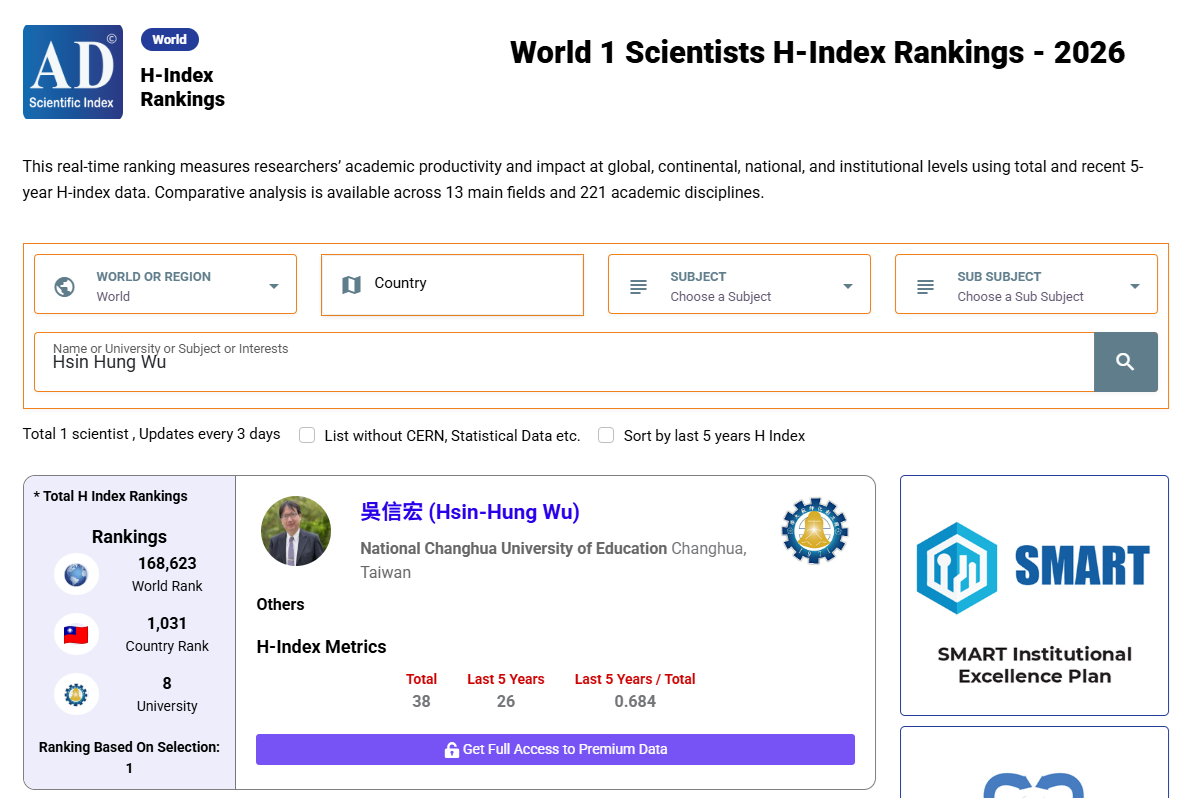Click the lock icon on premium button
The width and height of the screenshot is (1181, 798).
click(451, 749)
